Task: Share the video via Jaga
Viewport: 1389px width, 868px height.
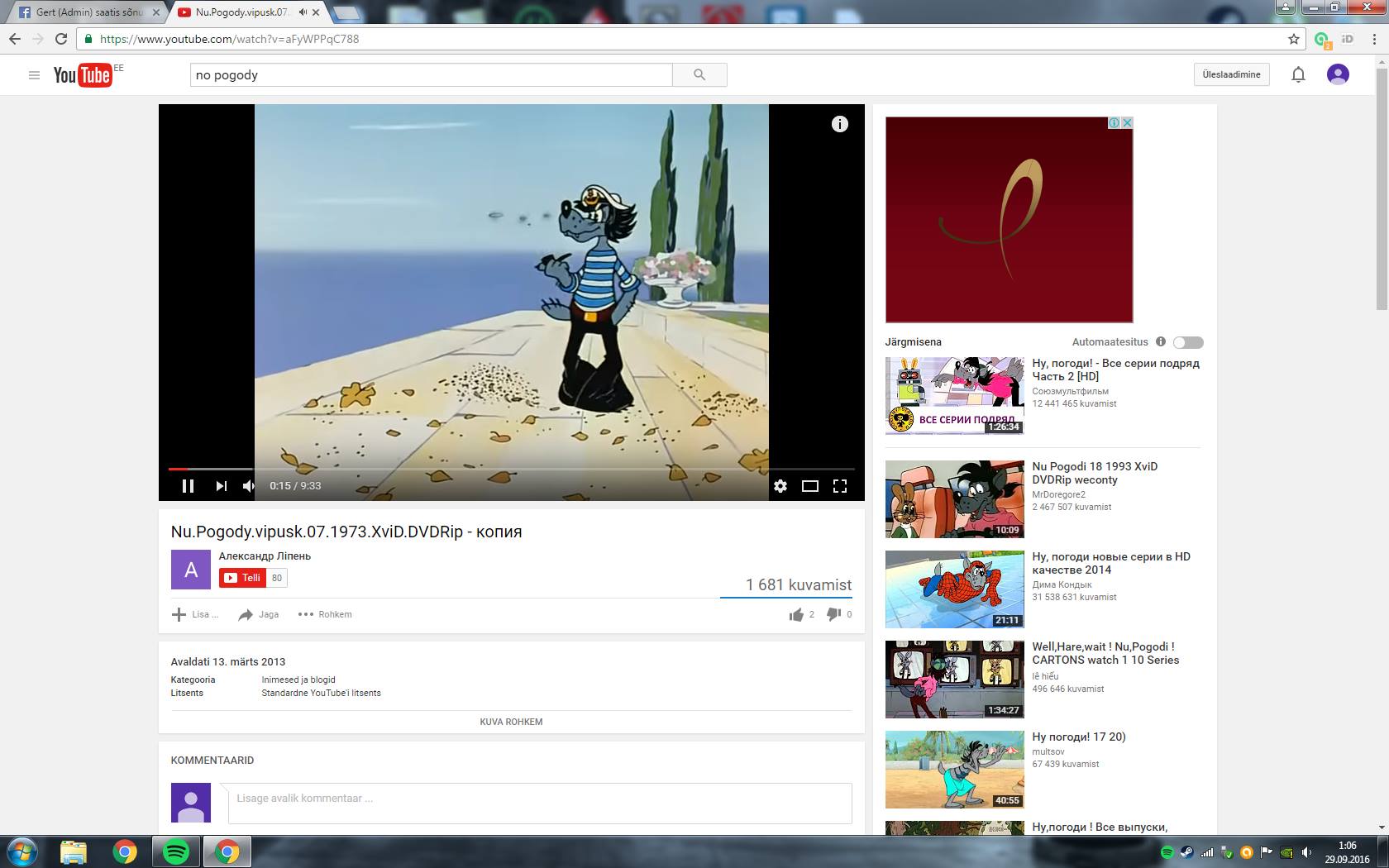Action: pos(258,614)
